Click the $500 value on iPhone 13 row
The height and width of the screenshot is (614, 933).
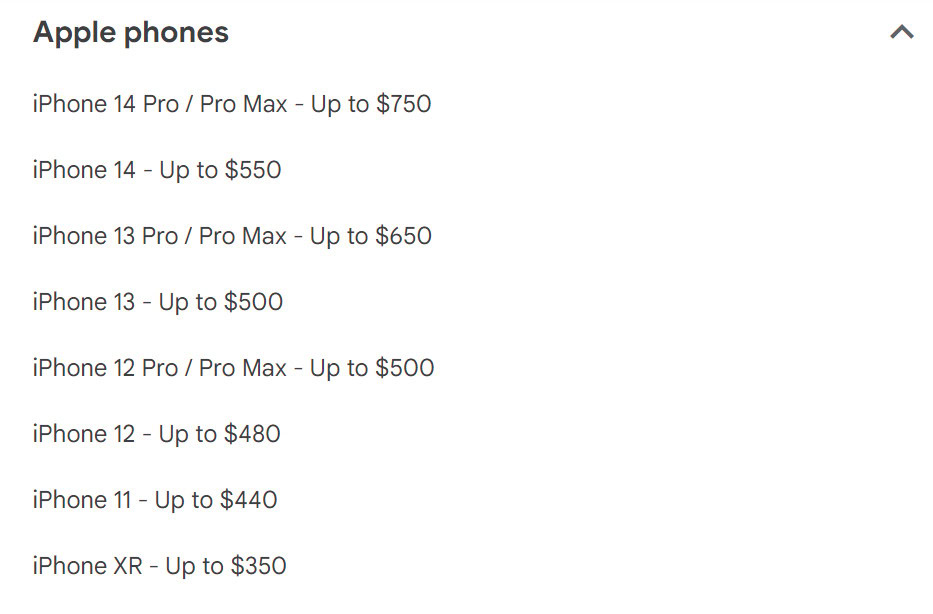pos(254,302)
